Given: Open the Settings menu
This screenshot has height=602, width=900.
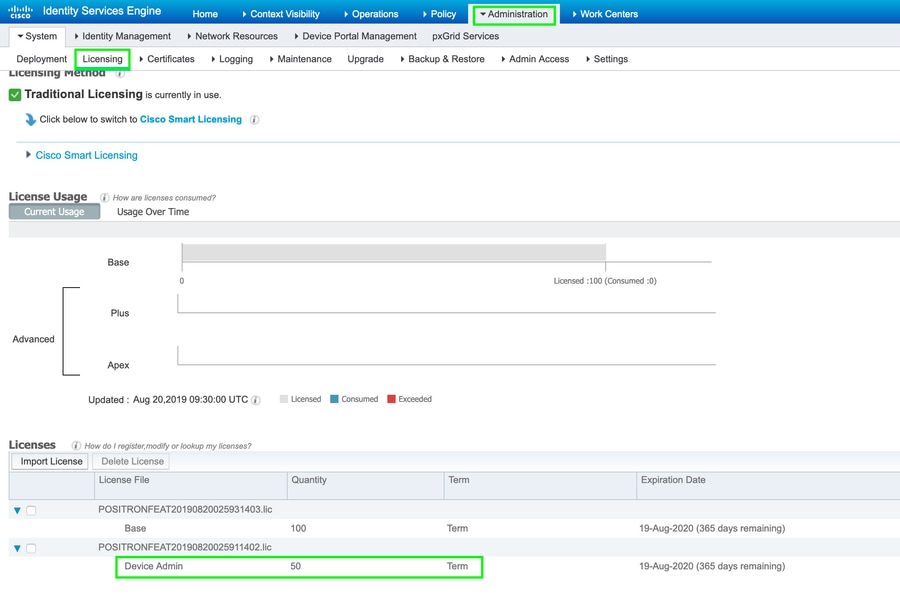Looking at the screenshot, I should [607, 59].
